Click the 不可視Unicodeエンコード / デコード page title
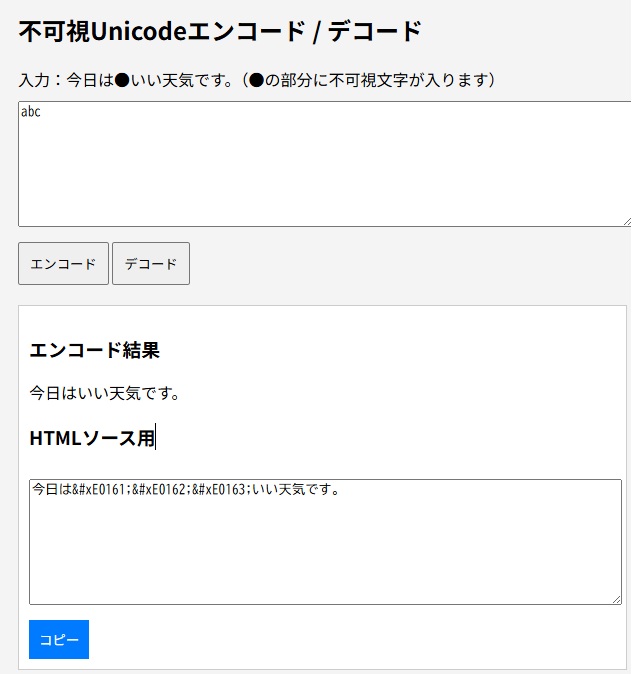 (220, 32)
